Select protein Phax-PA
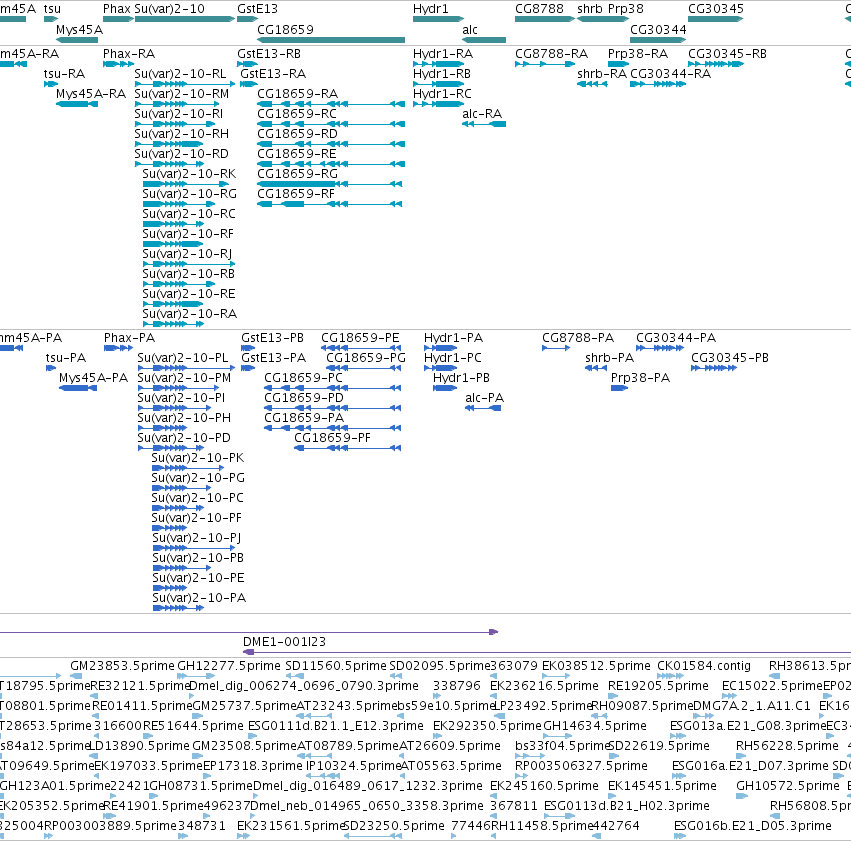The height and width of the screenshot is (841, 851). coord(129,338)
